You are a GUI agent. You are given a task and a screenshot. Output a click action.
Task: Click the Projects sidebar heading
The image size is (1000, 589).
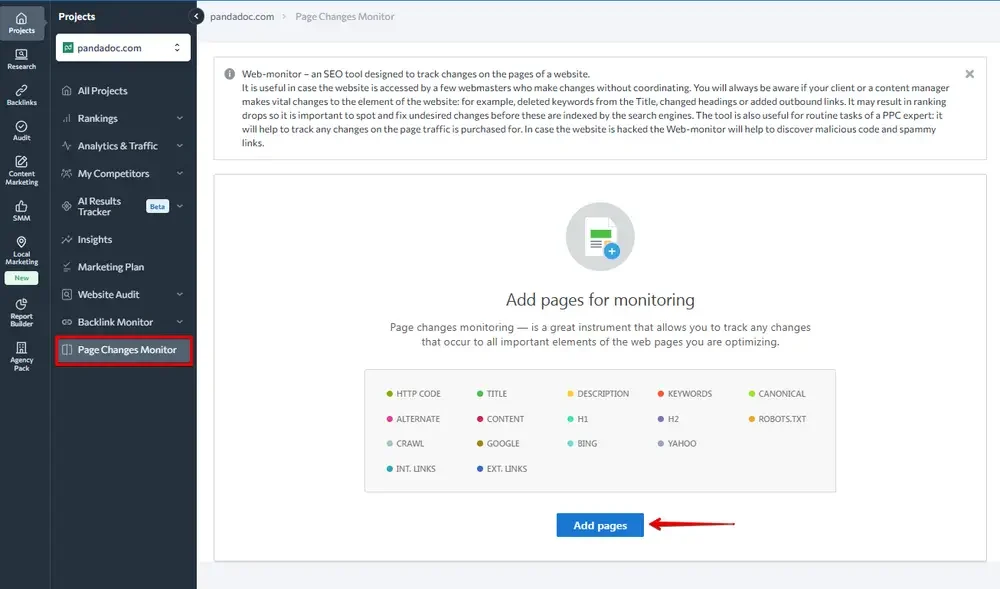(x=77, y=17)
